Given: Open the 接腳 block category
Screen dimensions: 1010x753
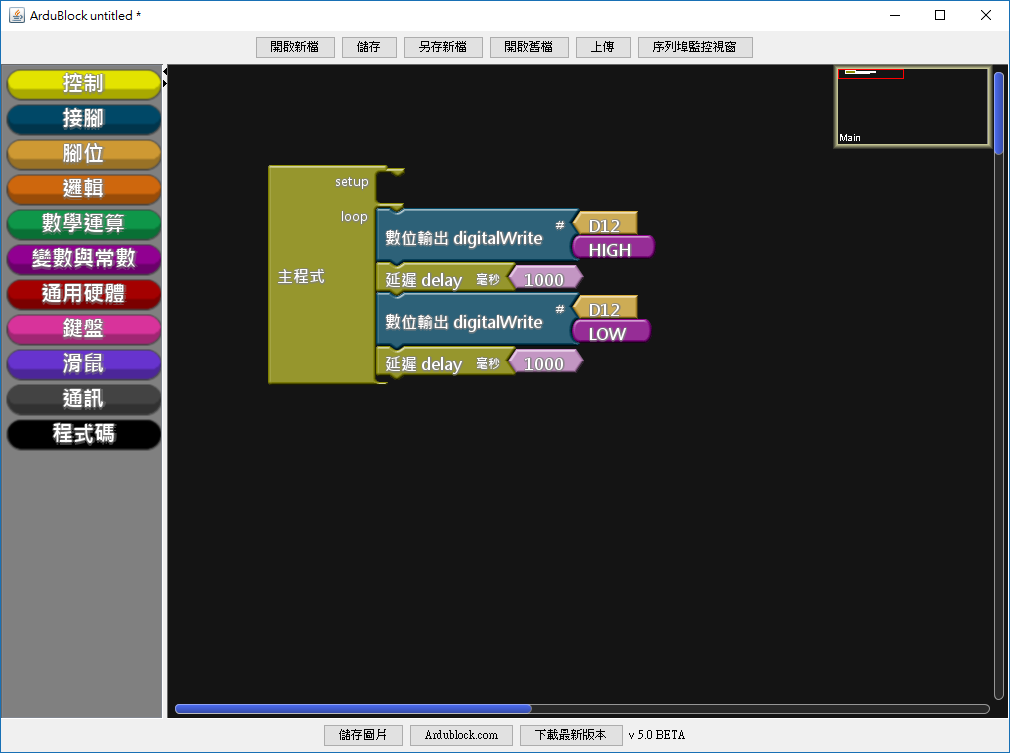Looking at the screenshot, I should click(x=84, y=119).
